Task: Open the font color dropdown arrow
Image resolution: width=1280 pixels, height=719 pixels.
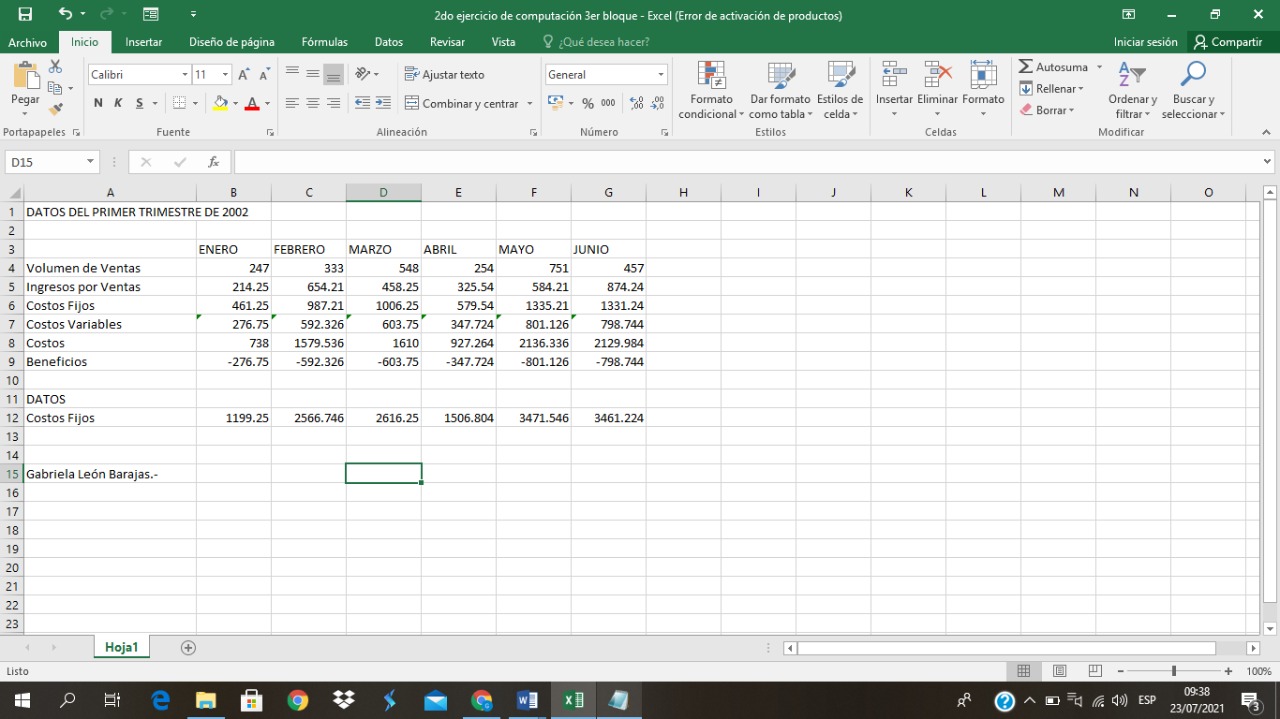Action: [267, 103]
